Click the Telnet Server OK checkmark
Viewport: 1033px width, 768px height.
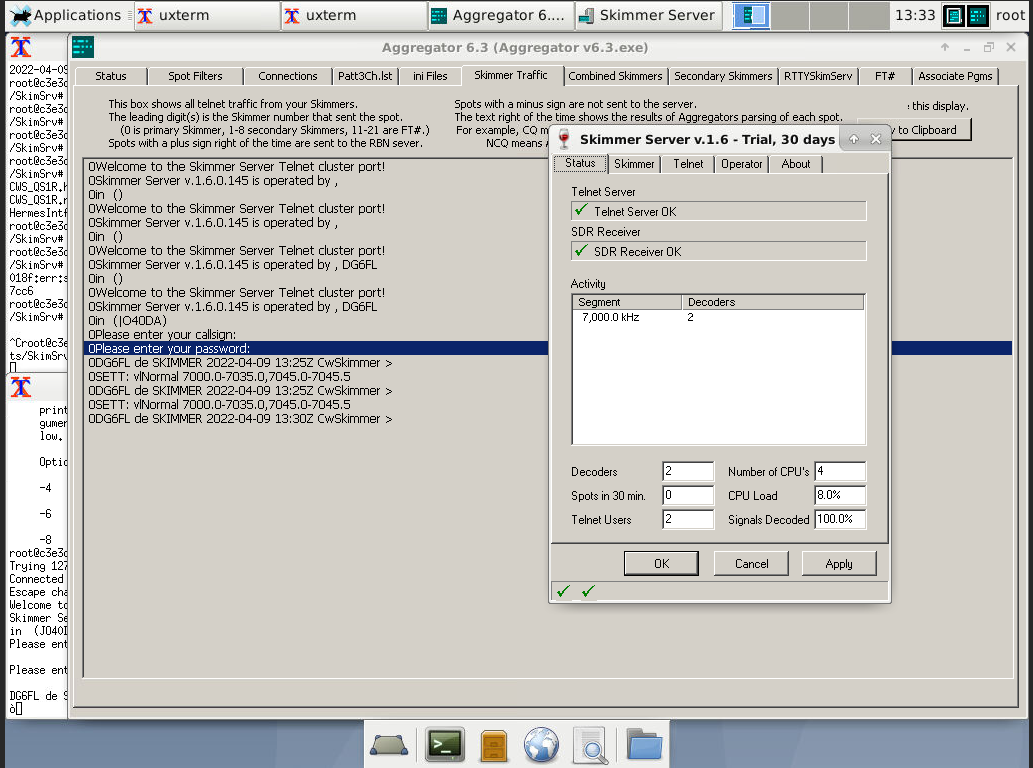(x=581, y=210)
